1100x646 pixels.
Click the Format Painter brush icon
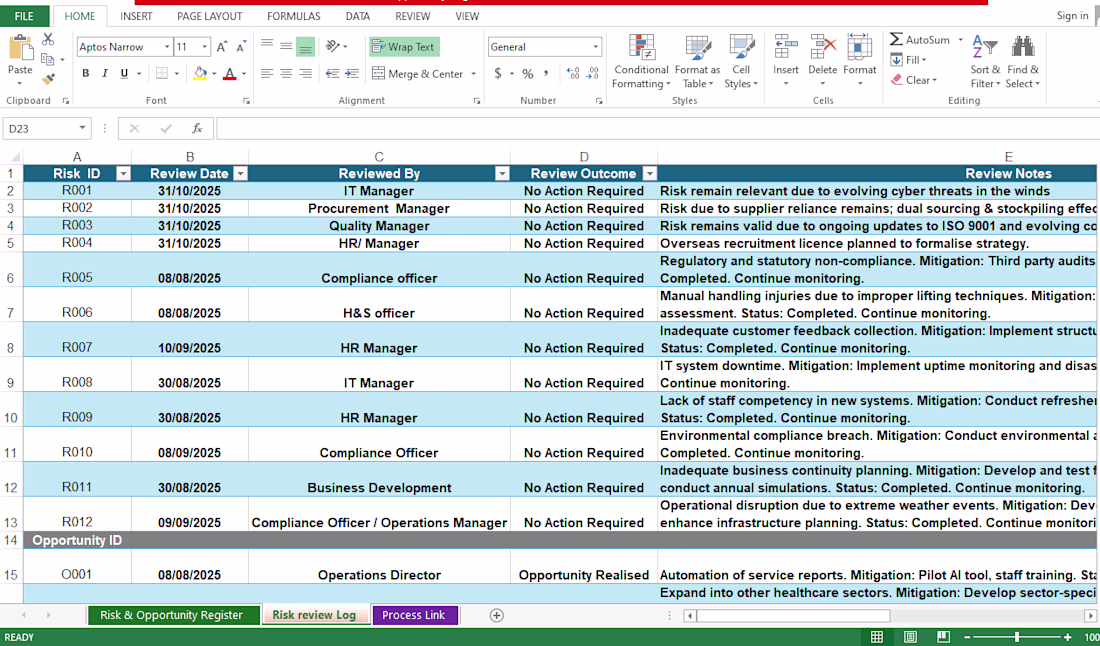[48, 79]
